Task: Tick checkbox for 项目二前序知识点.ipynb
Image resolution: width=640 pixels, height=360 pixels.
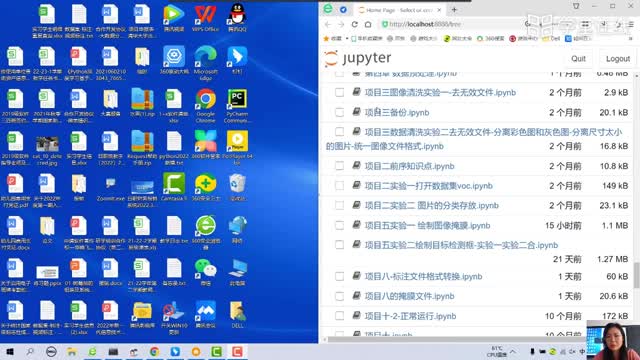Action: tap(339, 166)
